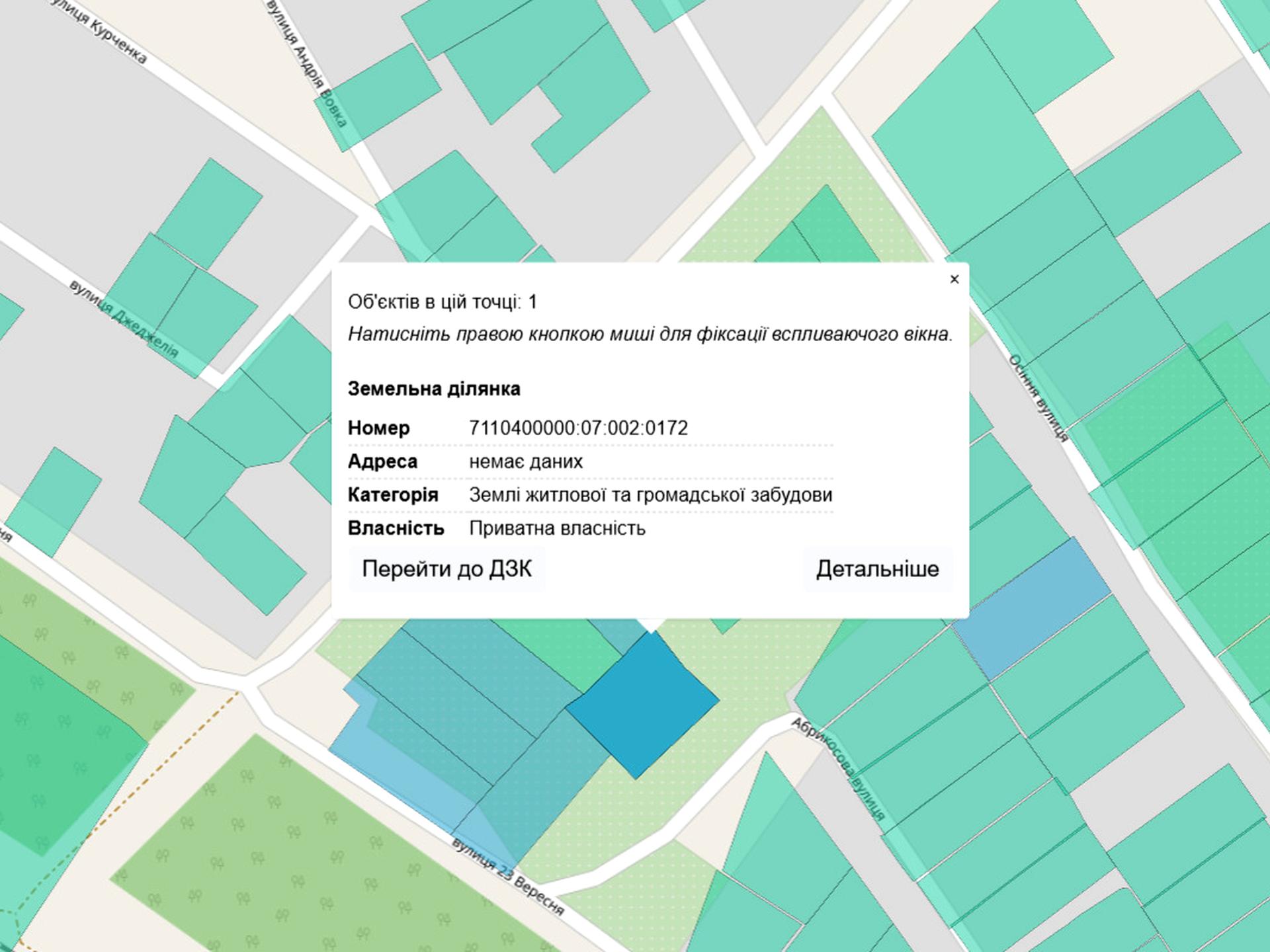
Task: Click the 'Адреса' field label
Action: point(382,461)
